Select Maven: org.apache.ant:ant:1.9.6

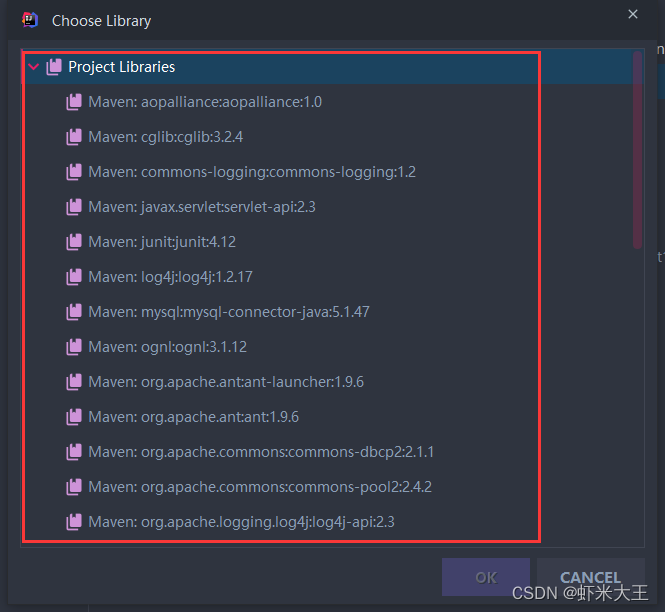(x=193, y=417)
